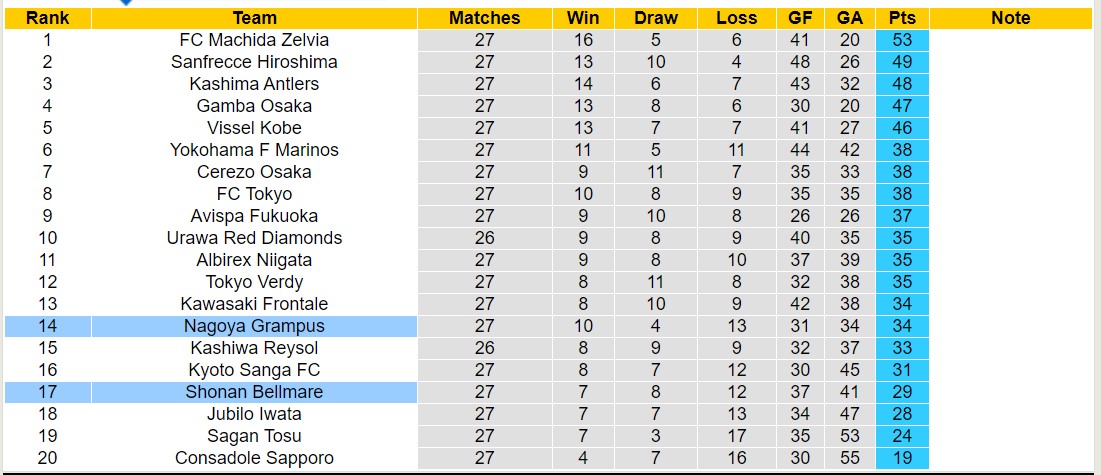This screenshot has height=475, width=1101.
Task: Click the Note column header
Action: click(1010, 18)
